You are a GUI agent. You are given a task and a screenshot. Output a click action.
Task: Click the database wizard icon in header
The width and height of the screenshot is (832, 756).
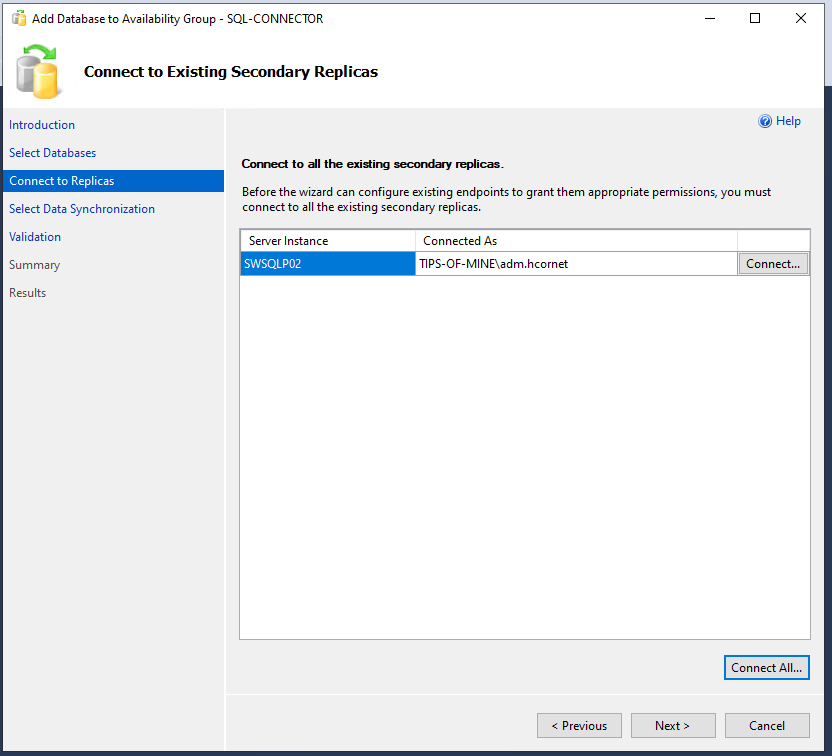(37, 72)
